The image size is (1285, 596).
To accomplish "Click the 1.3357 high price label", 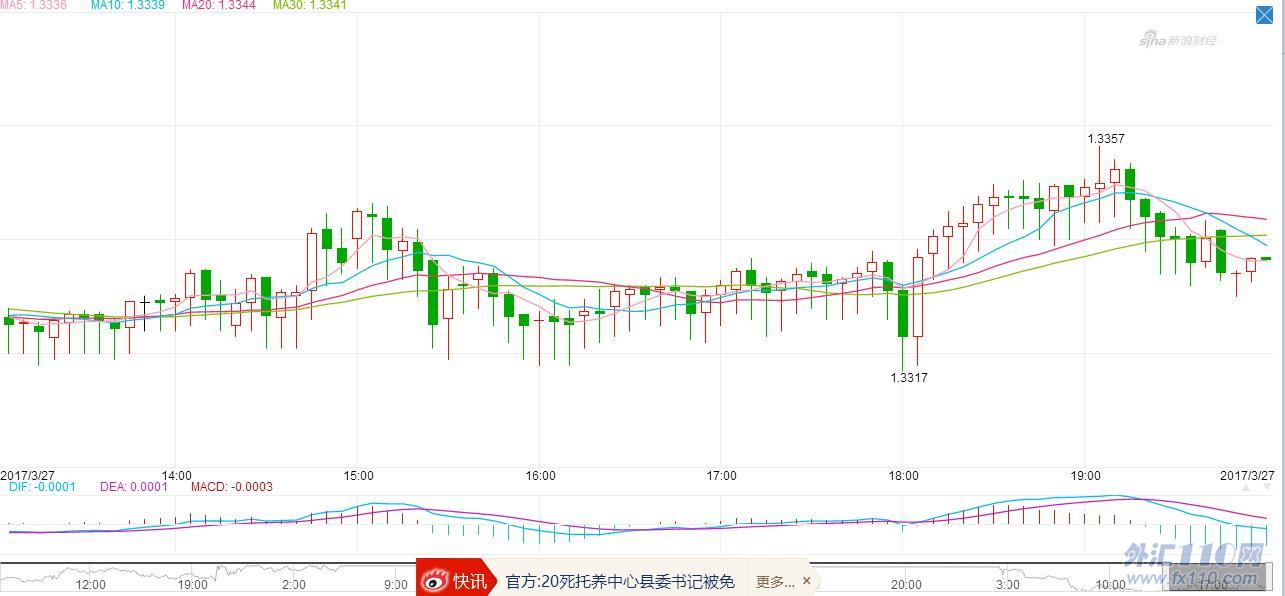I will pos(1106,139).
